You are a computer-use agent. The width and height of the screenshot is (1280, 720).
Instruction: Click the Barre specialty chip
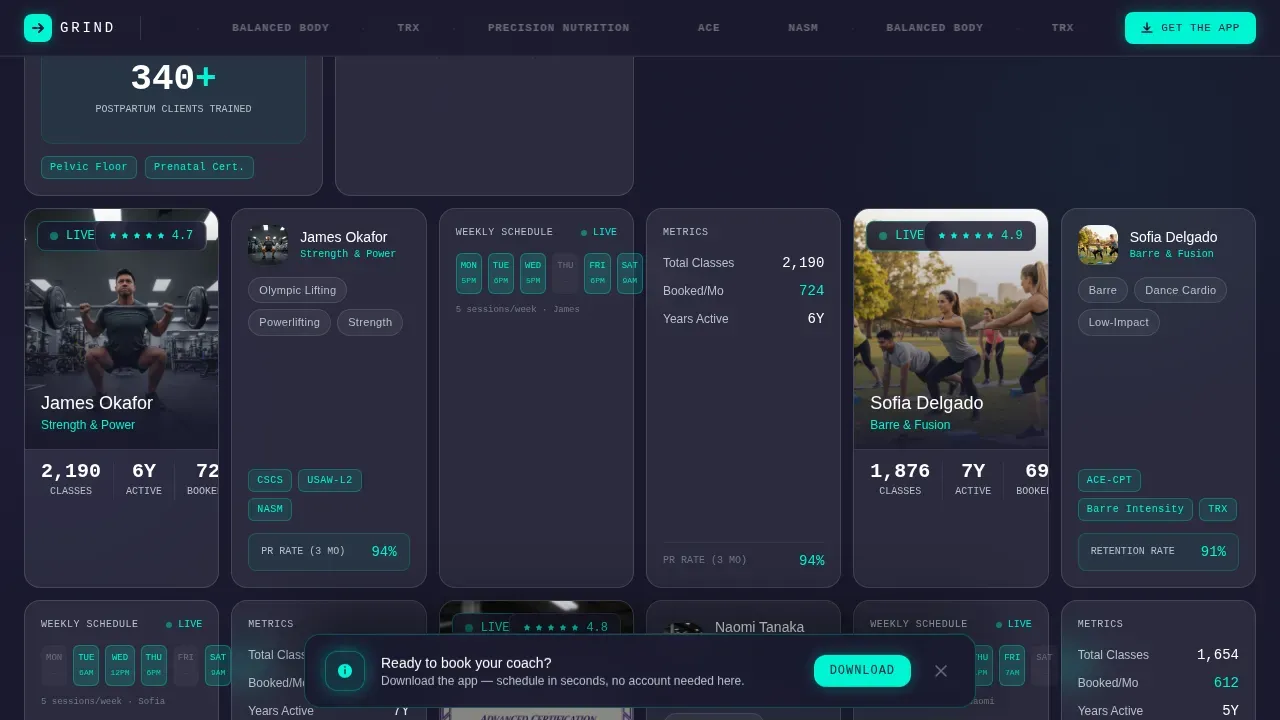1103,290
